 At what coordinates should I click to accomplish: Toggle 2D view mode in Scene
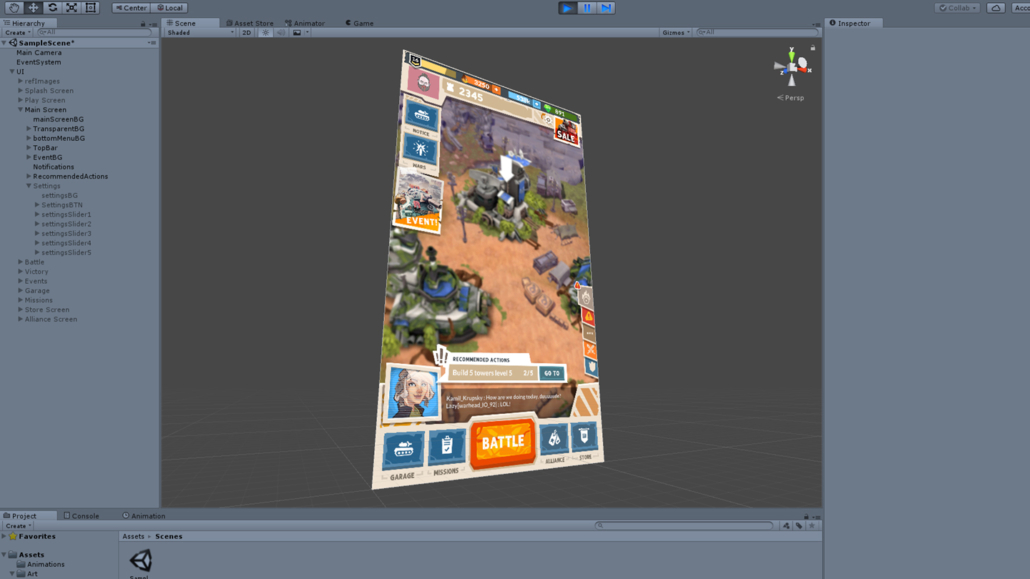(x=247, y=32)
